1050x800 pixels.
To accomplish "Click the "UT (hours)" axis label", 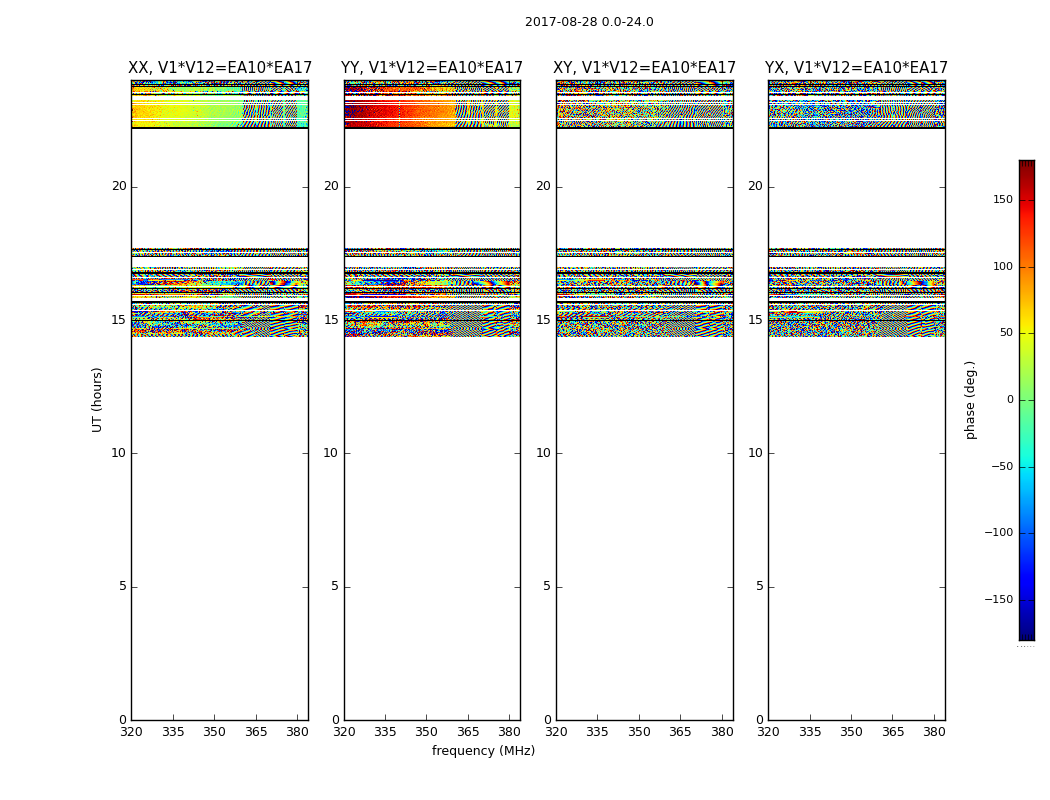I will (98, 400).
